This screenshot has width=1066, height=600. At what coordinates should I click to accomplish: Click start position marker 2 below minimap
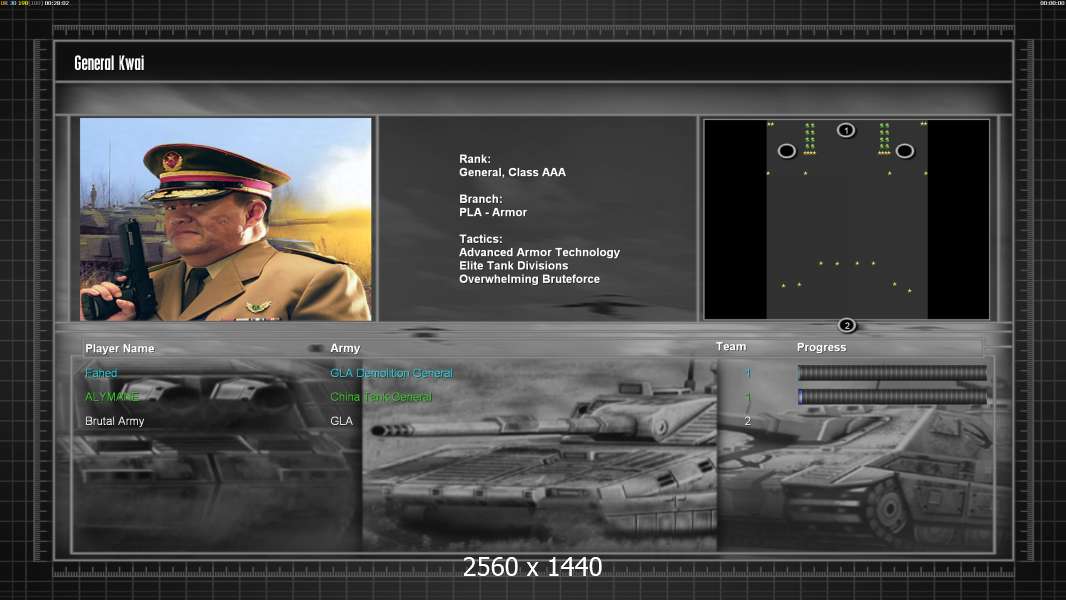point(847,325)
